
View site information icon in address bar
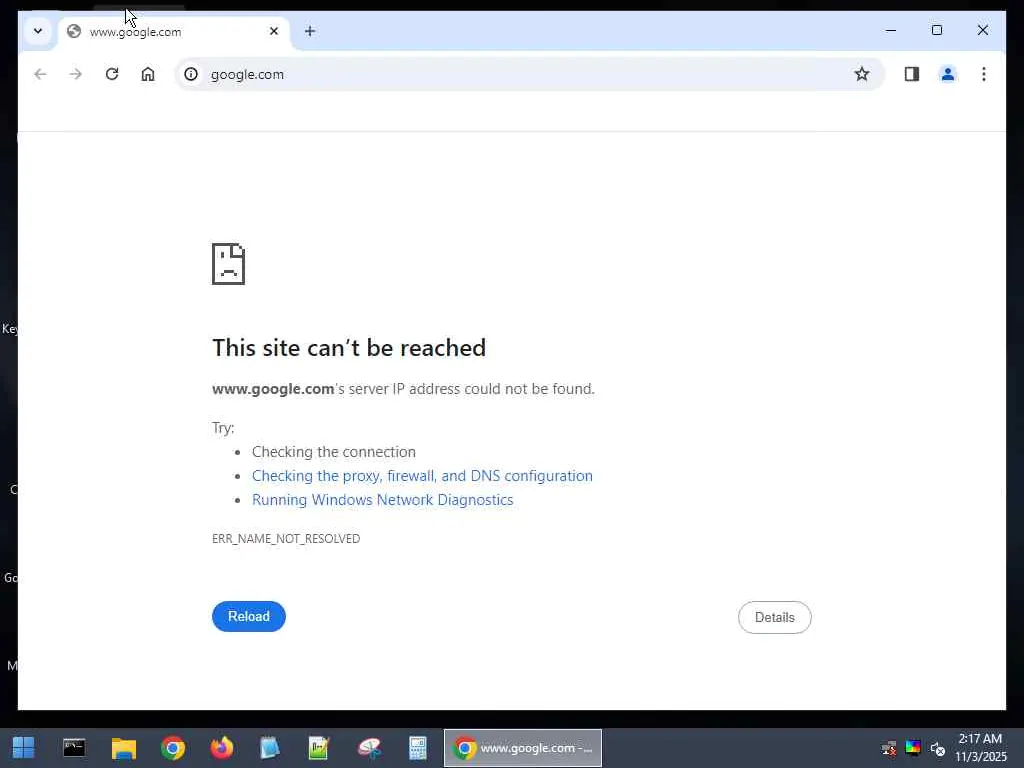pos(191,74)
